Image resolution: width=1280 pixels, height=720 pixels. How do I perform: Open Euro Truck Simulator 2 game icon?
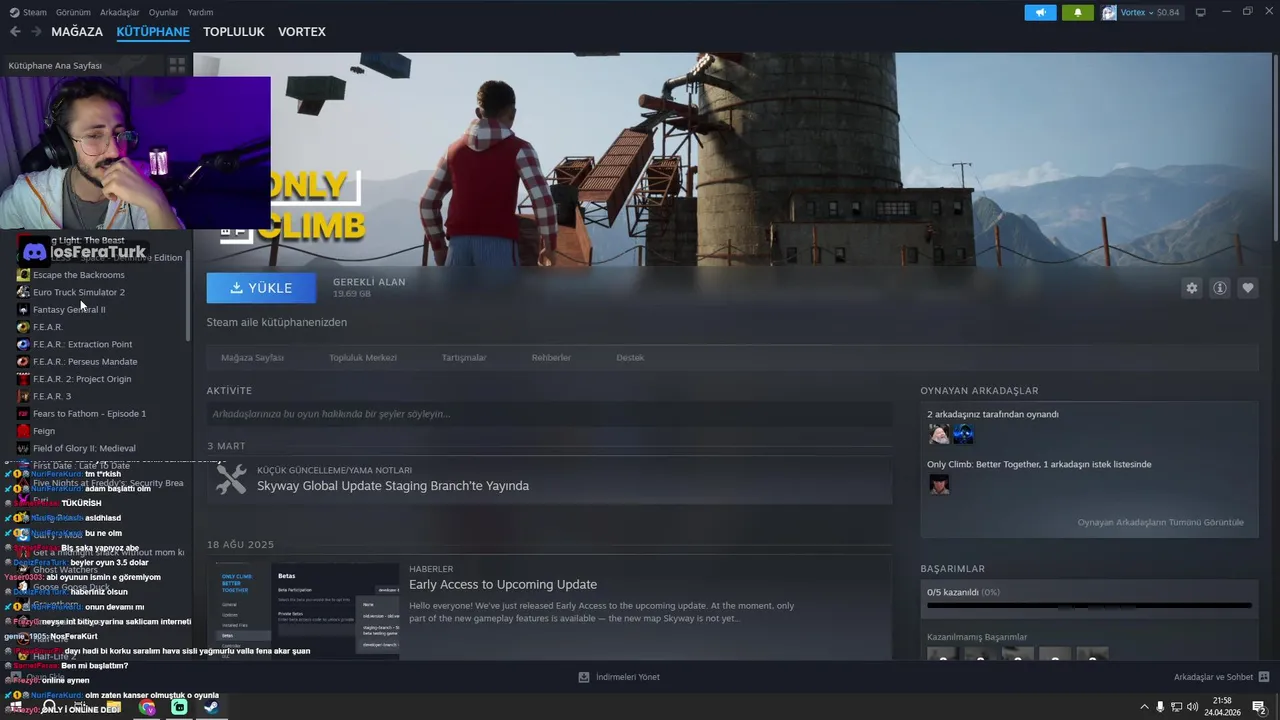[23, 292]
